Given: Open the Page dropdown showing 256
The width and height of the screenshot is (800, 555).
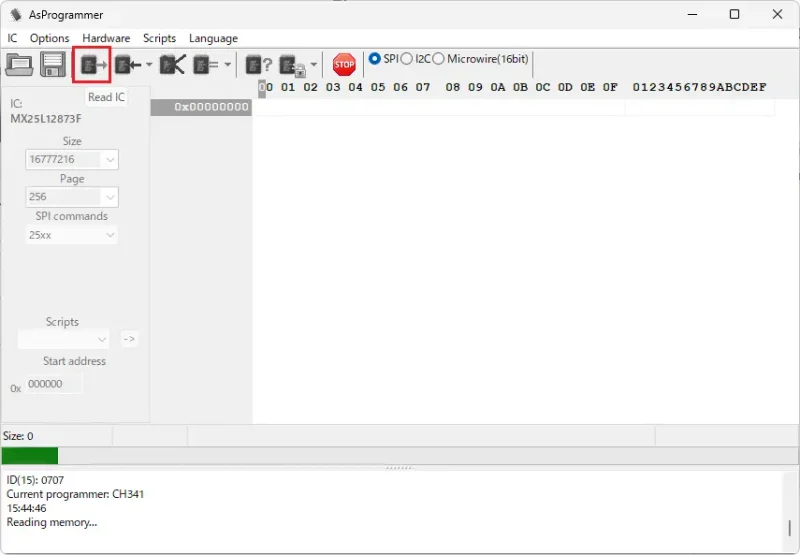Looking at the screenshot, I should 71,197.
